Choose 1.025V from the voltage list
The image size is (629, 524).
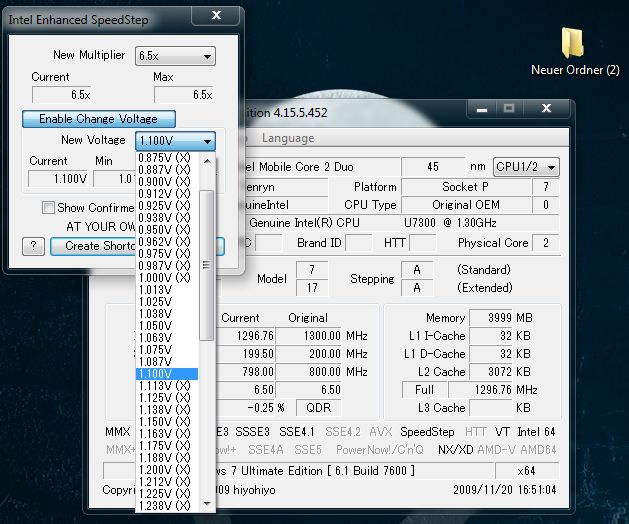pyautogui.click(x=167, y=302)
